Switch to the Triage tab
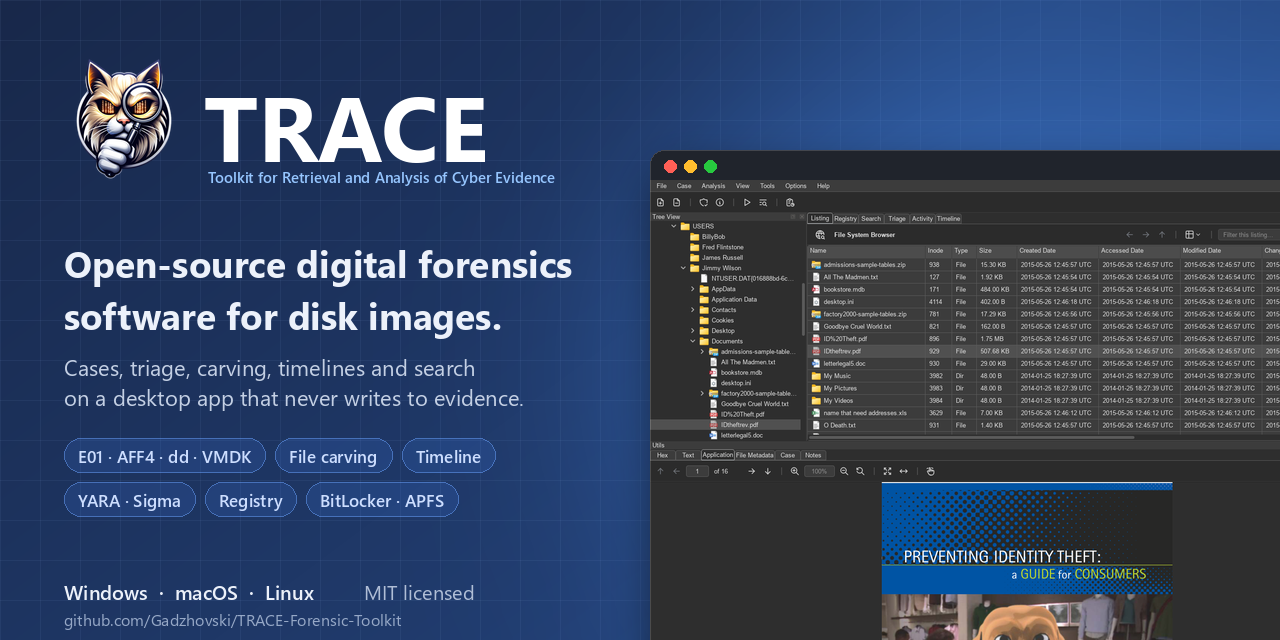This screenshot has height=640, width=1280. [897, 218]
